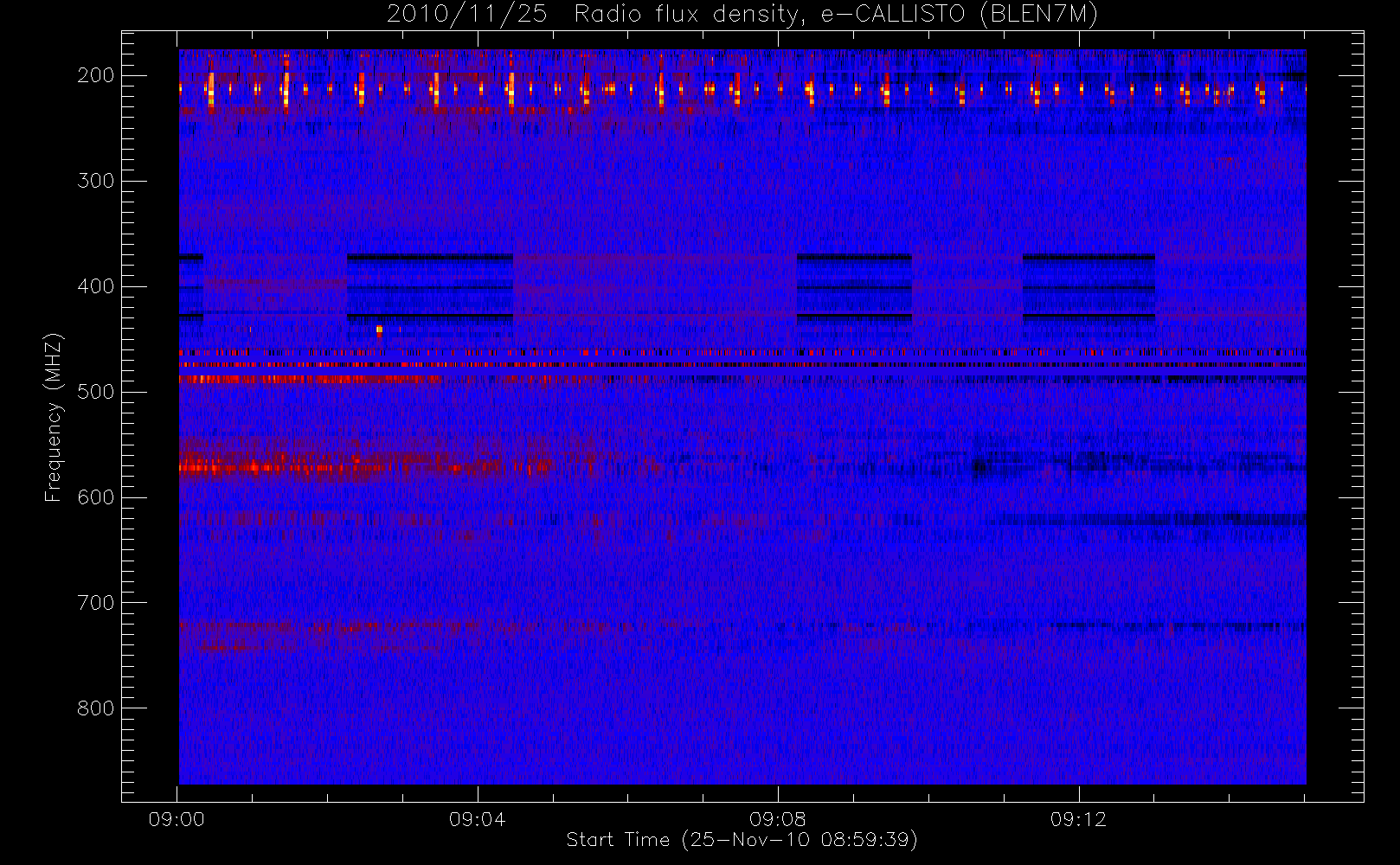1400x865 pixels.
Task: Click the '400' frequency tick label
Action: tap(96, 286)
